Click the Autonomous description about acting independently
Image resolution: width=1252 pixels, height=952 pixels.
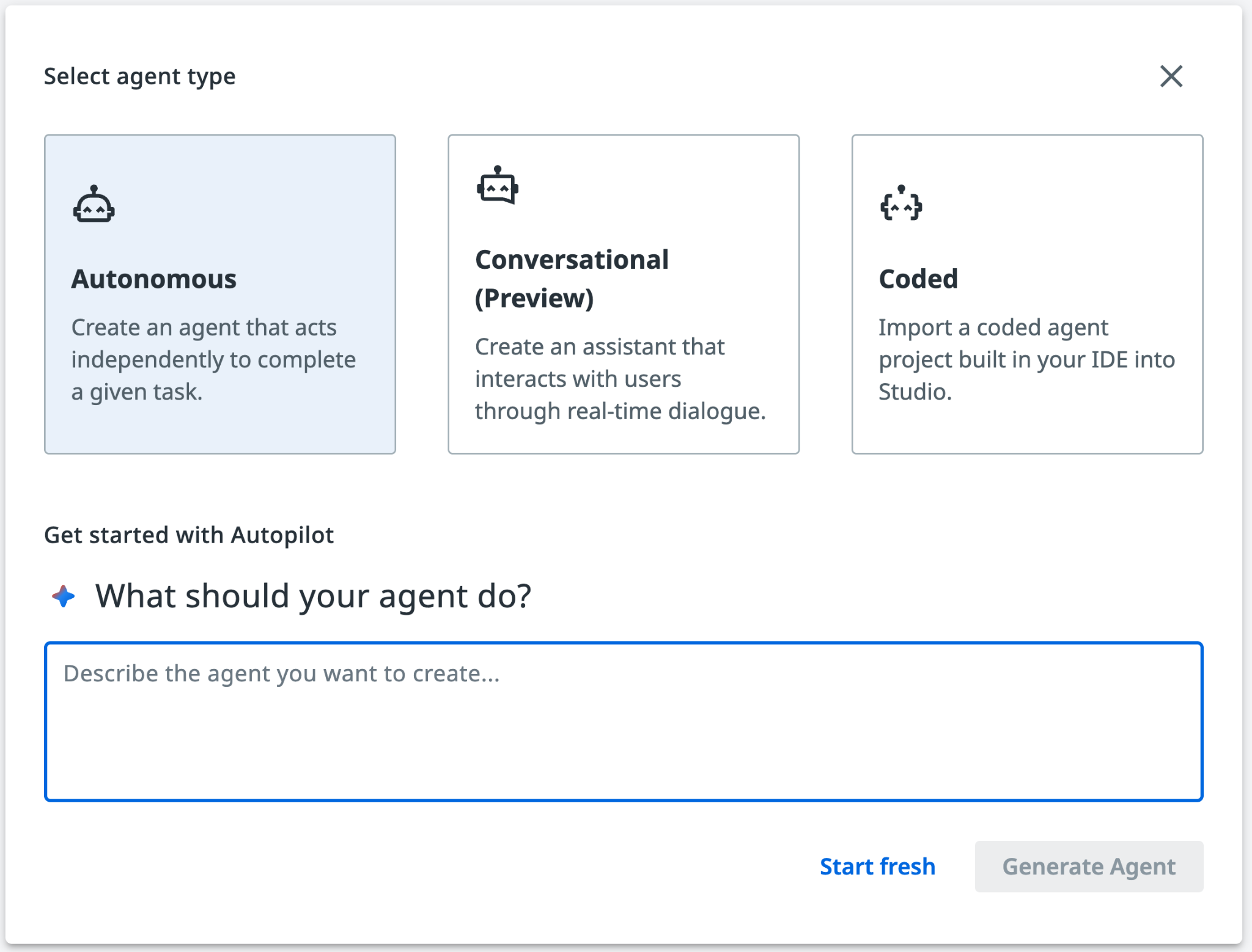point(213,360)
